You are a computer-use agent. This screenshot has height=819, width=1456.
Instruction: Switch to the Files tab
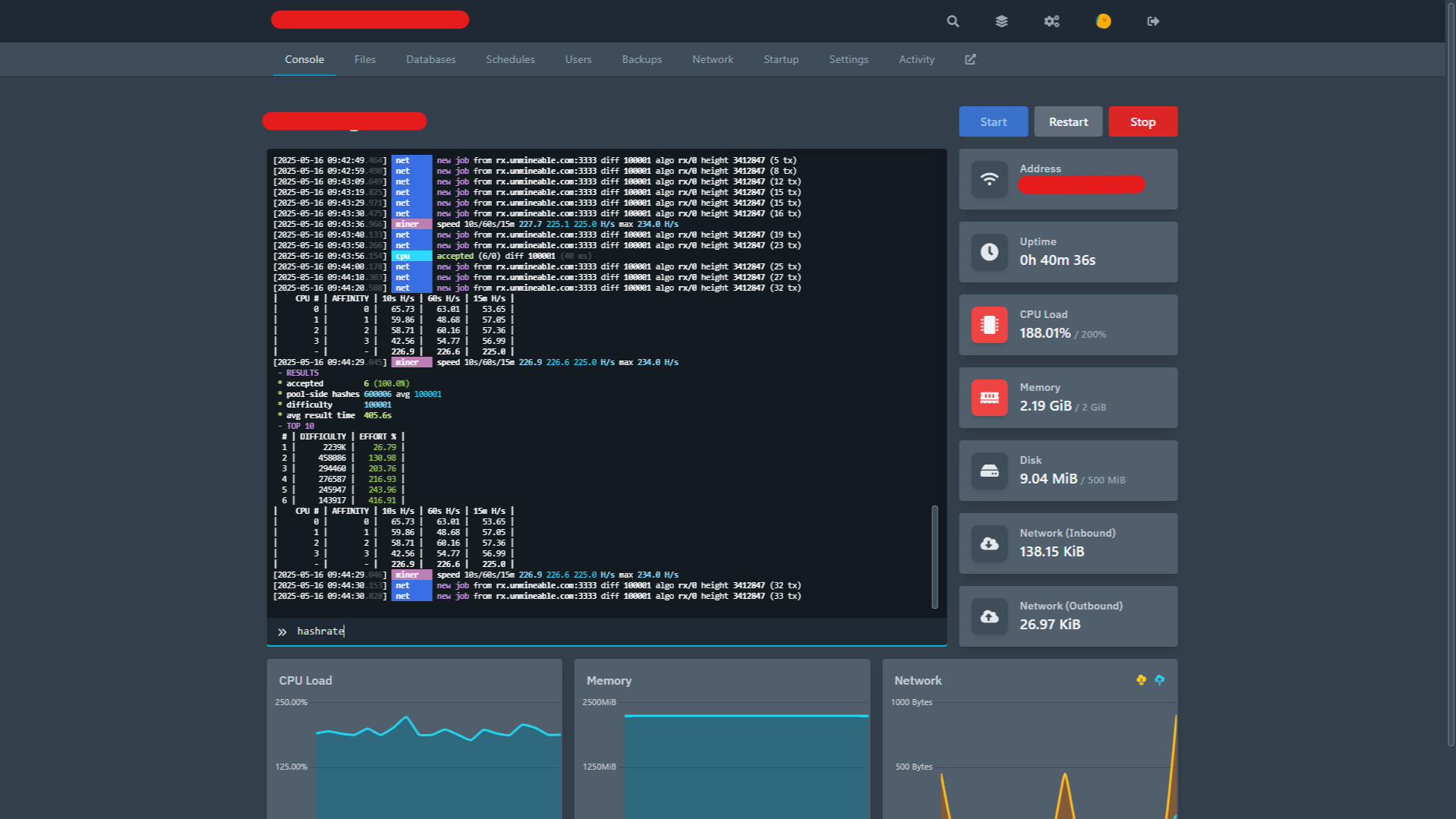click(364, 59)
